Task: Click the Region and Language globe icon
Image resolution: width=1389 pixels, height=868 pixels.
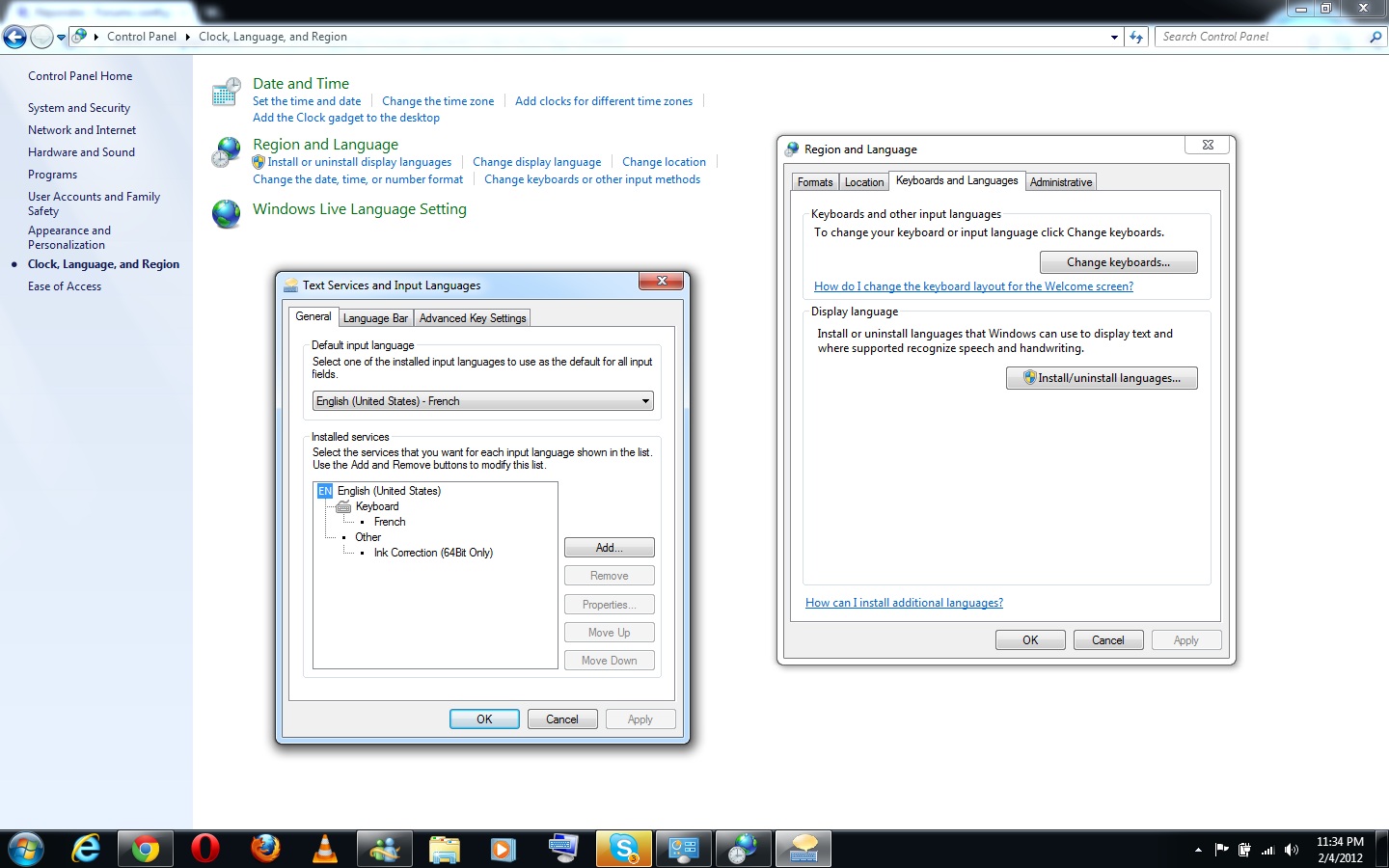Action: coord(226,152)
